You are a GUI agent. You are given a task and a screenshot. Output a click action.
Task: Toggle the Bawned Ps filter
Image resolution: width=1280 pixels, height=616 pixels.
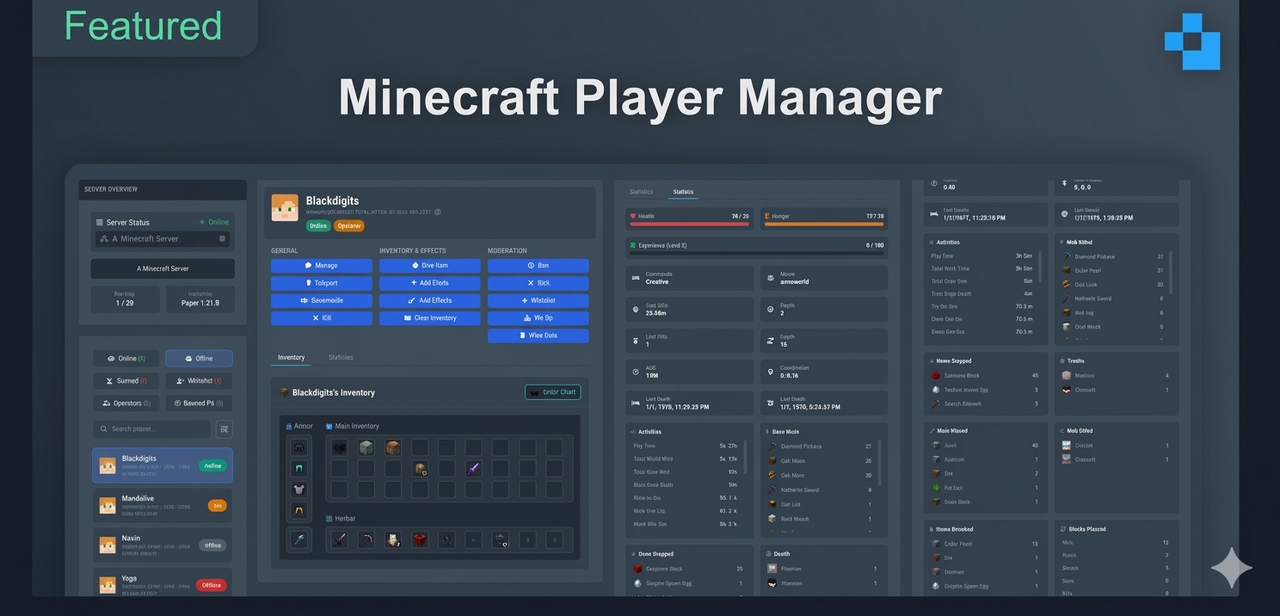pyautogui.click(x=199, y=403)
